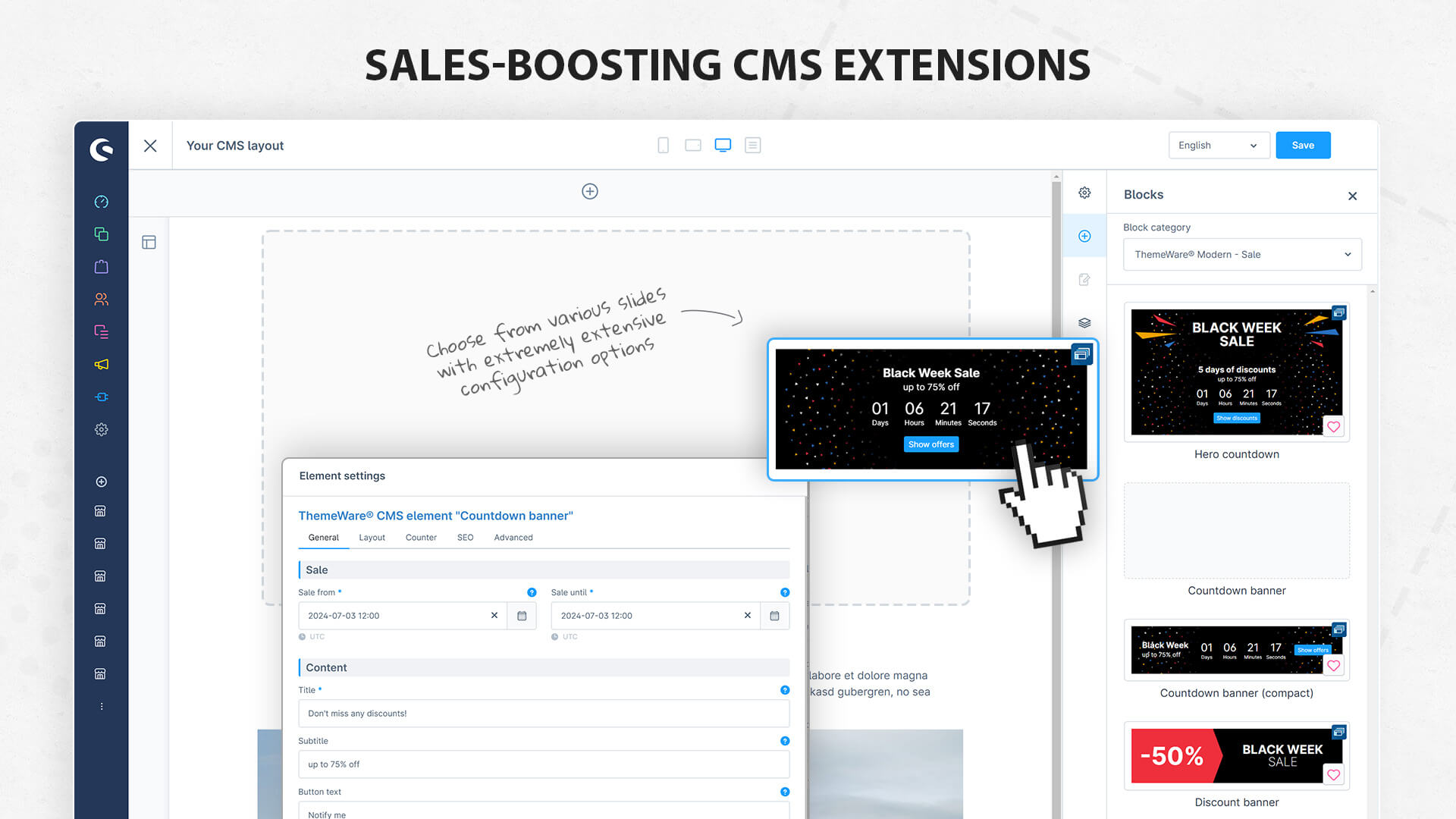The height and width of the screenshot is (819, 1456).
Task: Click the layers/pages panel icon
Action: (x=1085, y=322)
